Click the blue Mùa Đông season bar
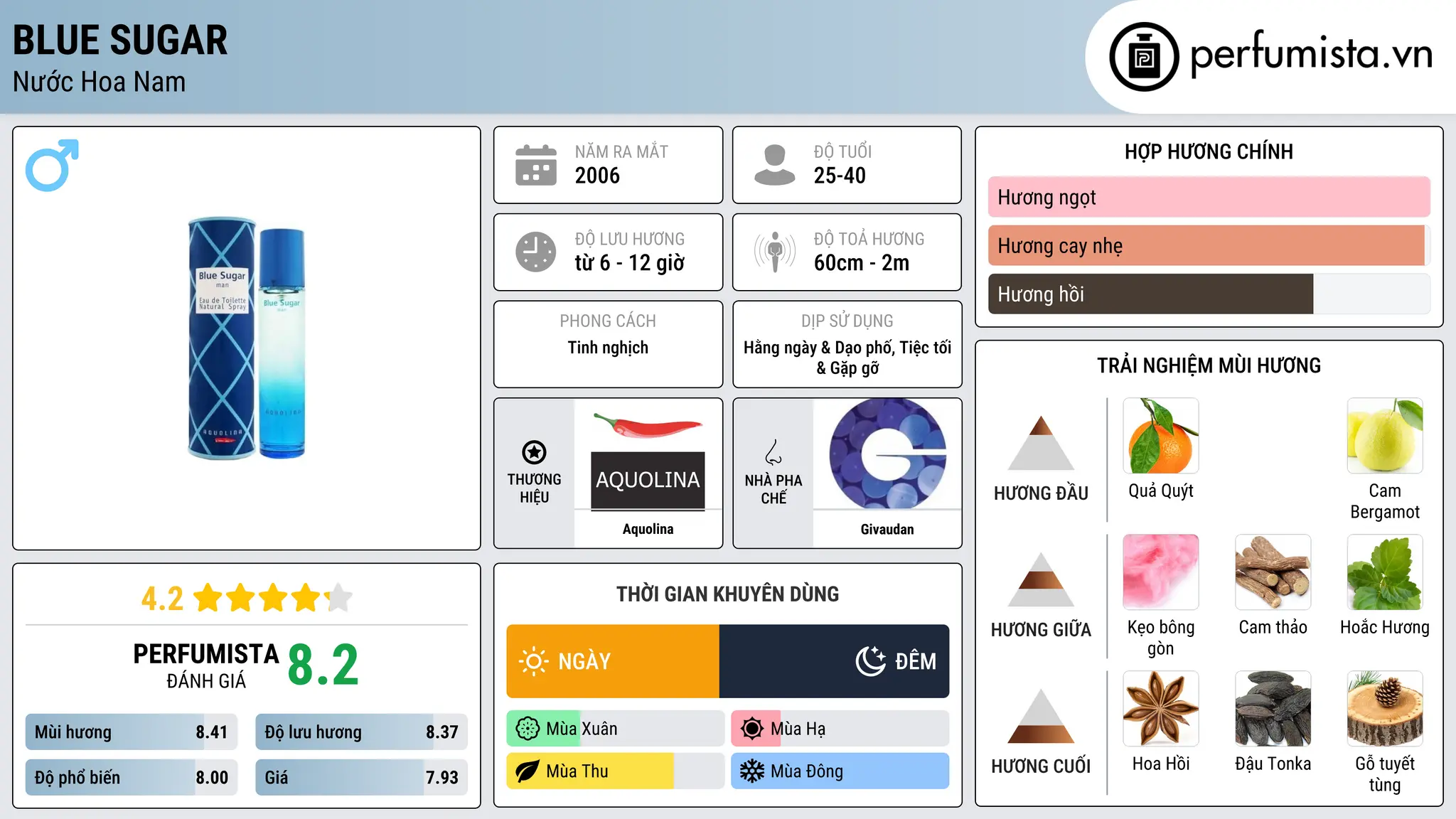 [x=840, y=771]
